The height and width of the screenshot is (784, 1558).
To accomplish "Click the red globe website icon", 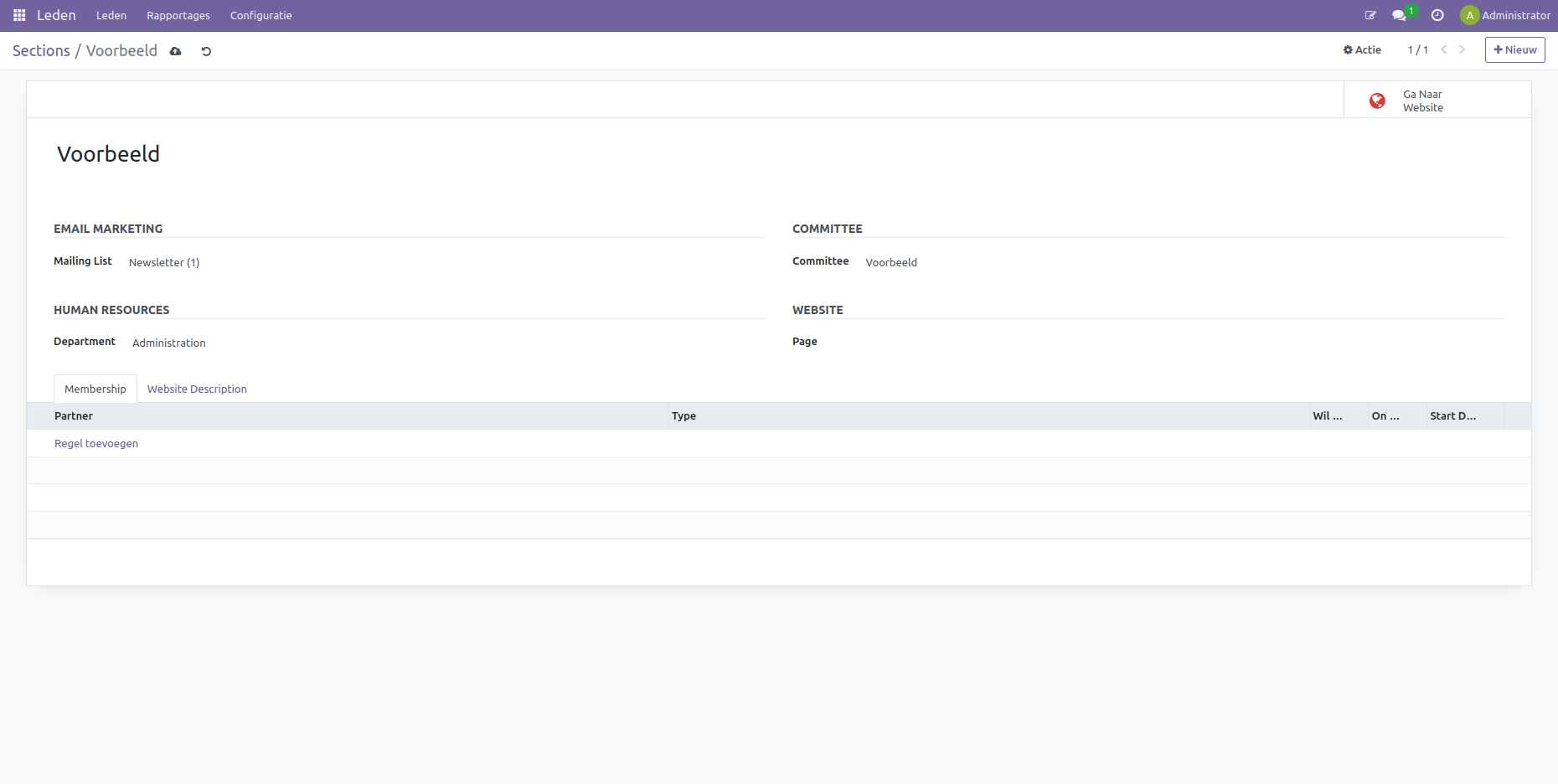I will coord(1377,101).
